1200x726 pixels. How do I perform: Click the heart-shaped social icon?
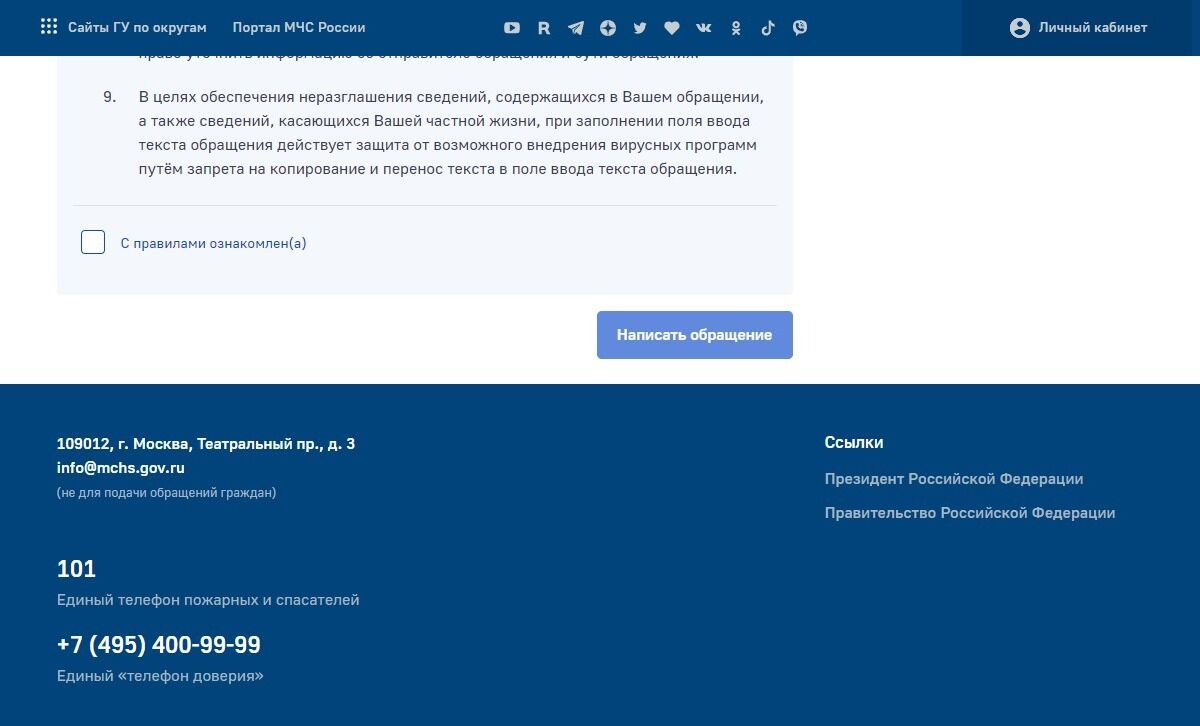[x=672, y=28]
